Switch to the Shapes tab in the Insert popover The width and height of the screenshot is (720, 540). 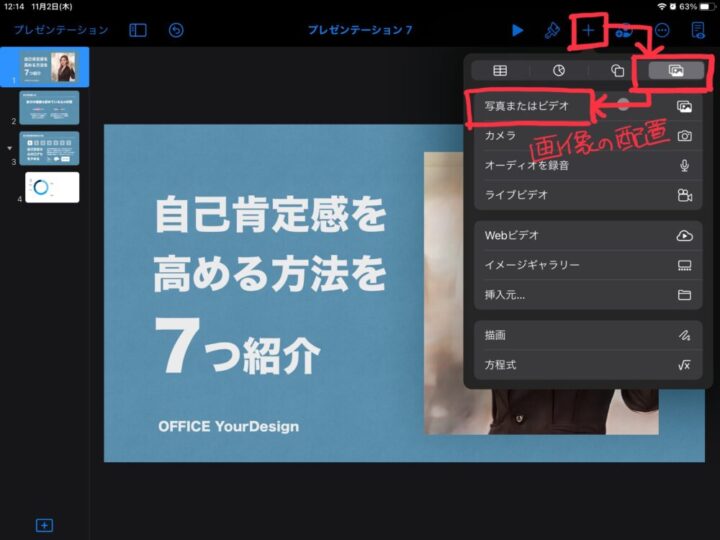617,71
